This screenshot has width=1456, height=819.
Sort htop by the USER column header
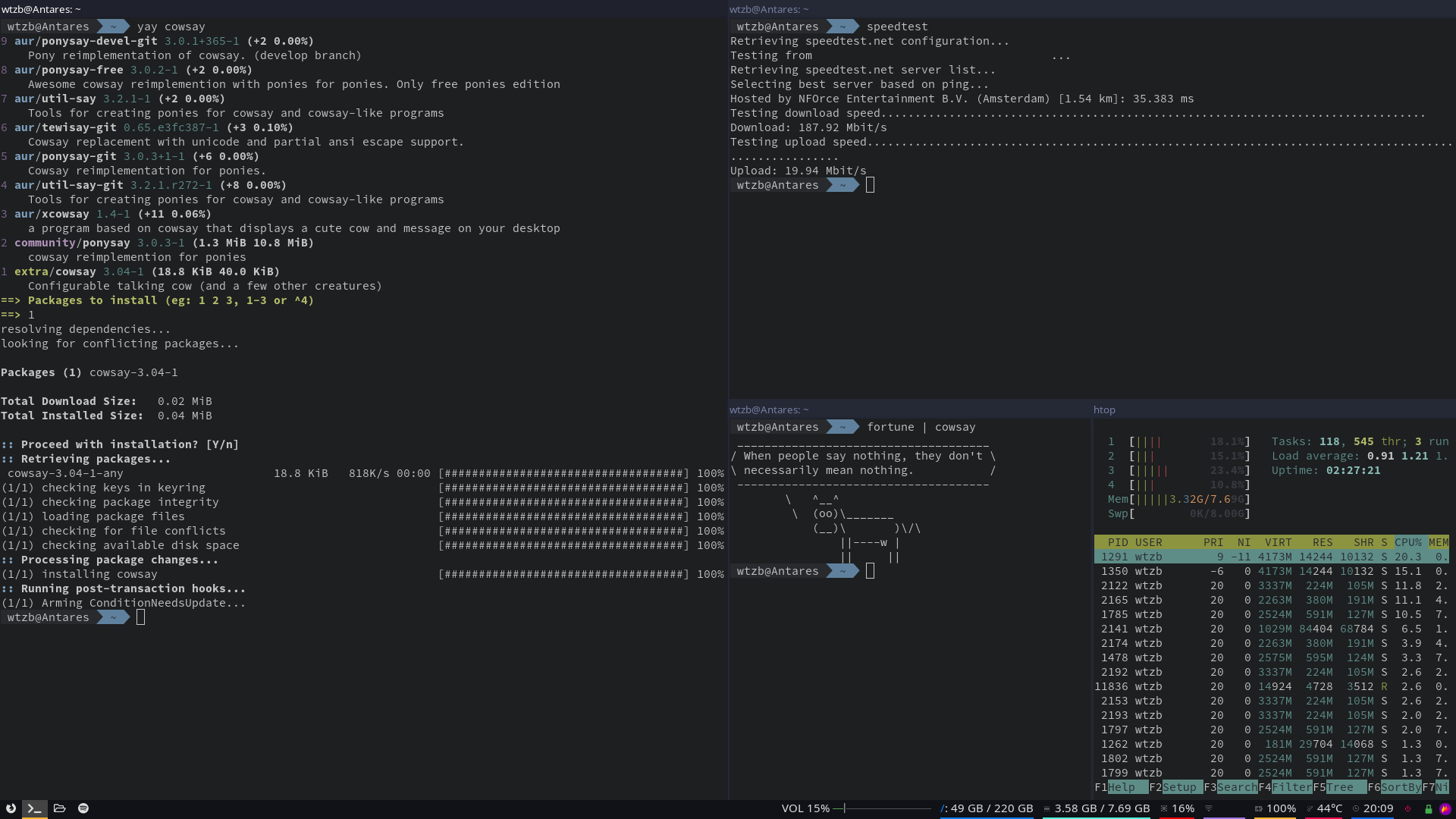pyautogui.click(x=1148, y=542)
